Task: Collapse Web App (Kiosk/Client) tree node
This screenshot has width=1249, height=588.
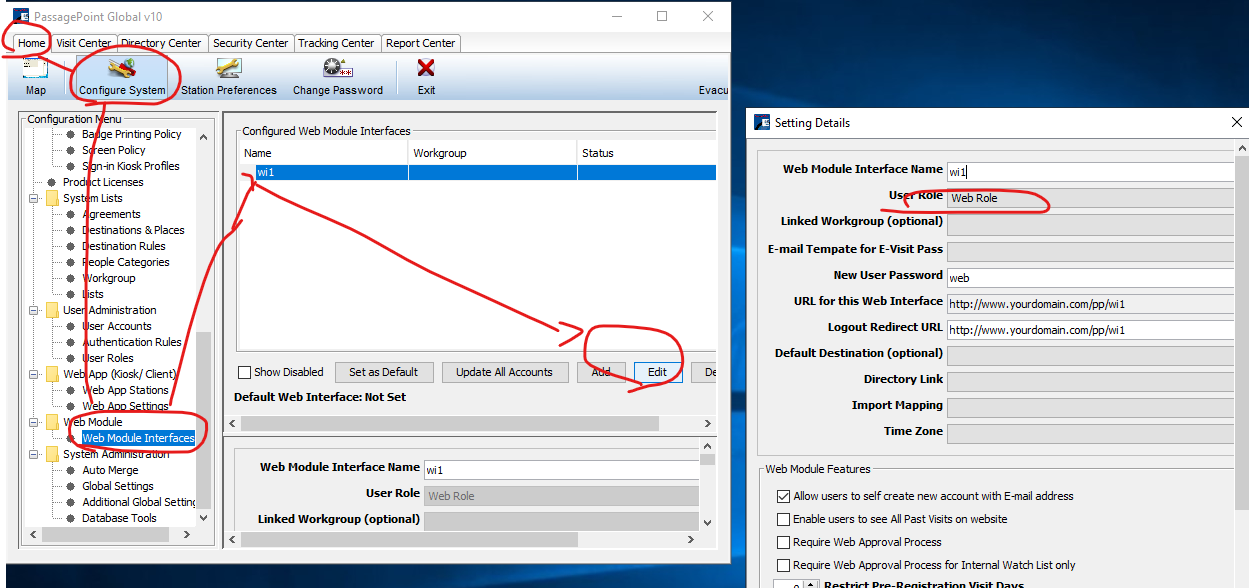Action: point(34,374)
